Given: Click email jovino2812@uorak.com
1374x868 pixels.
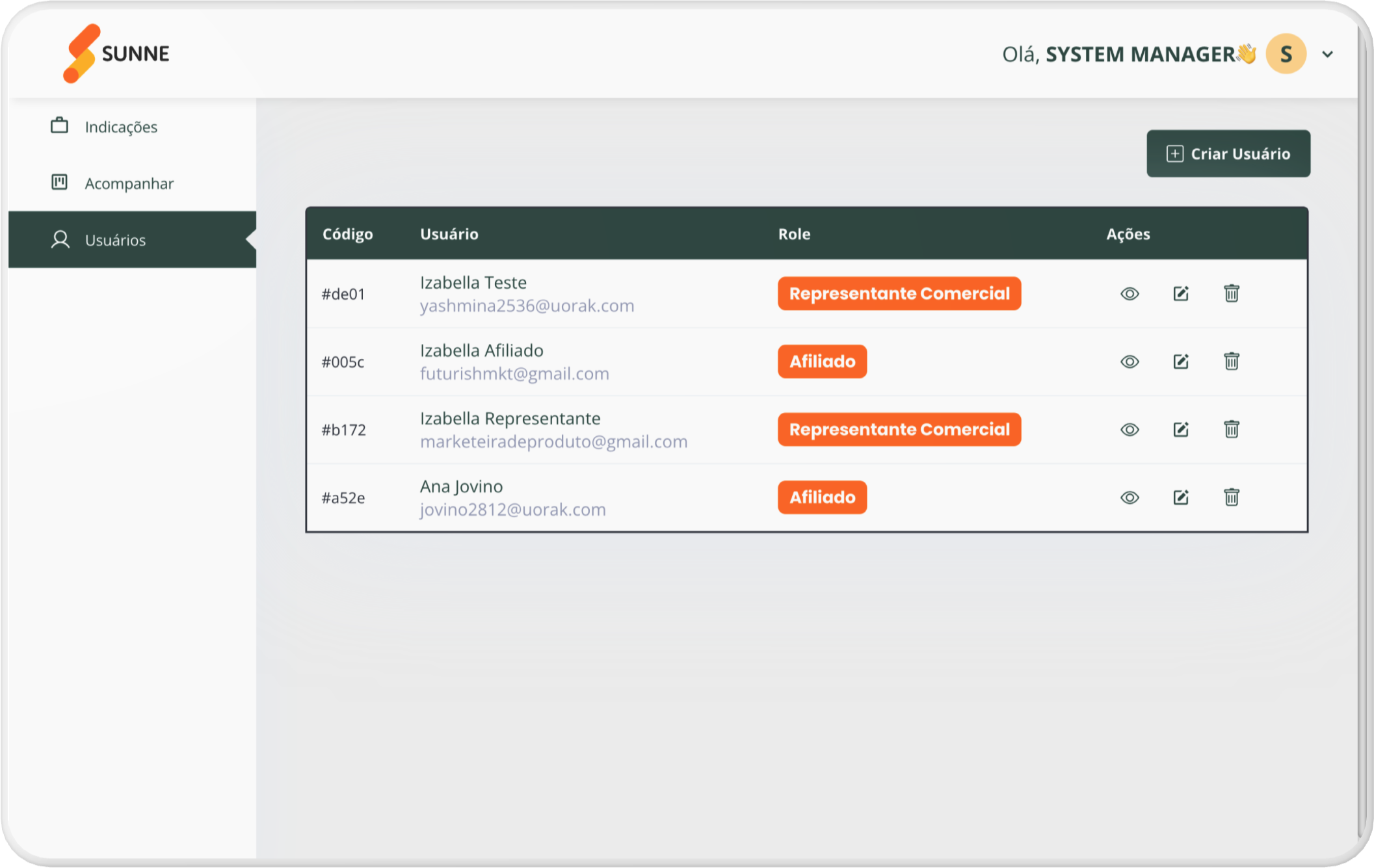Looking at the screenshot, I should tap(513, 510).
